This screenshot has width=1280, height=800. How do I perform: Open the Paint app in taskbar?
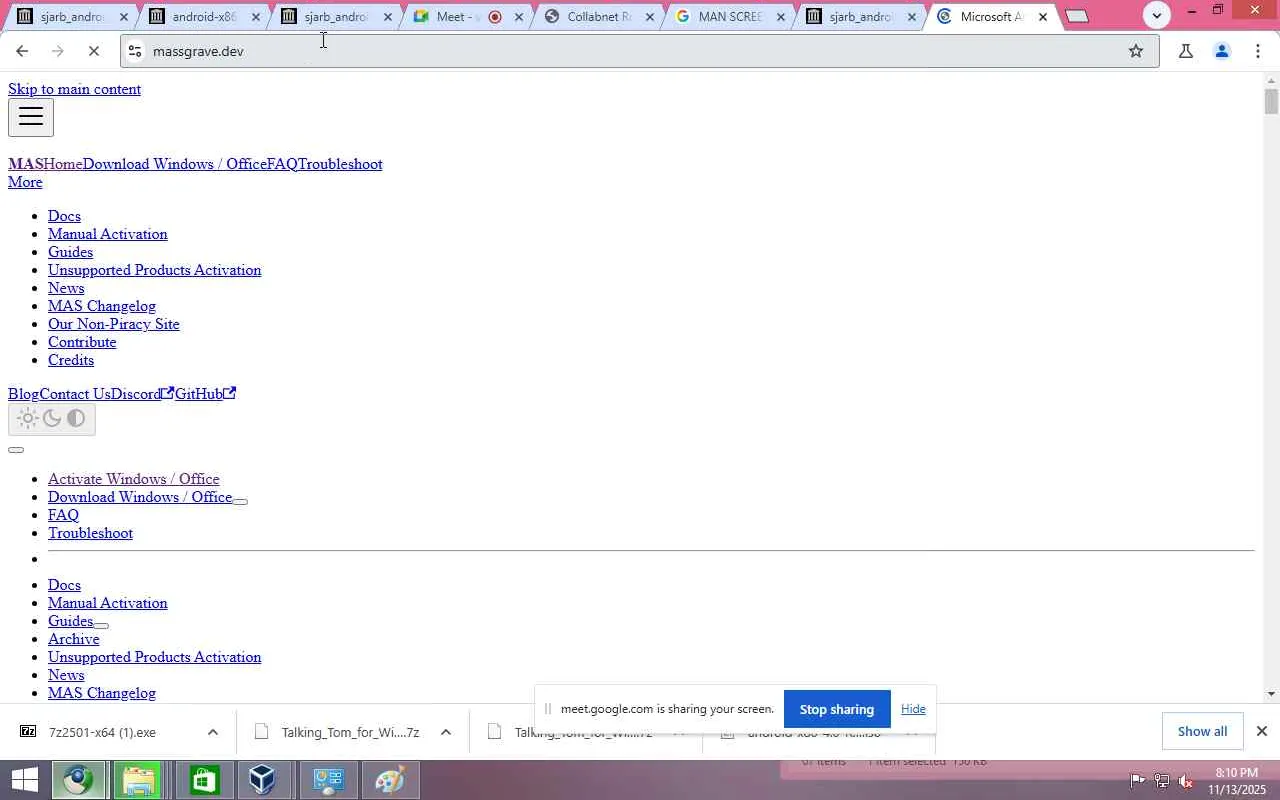point(389,780)
